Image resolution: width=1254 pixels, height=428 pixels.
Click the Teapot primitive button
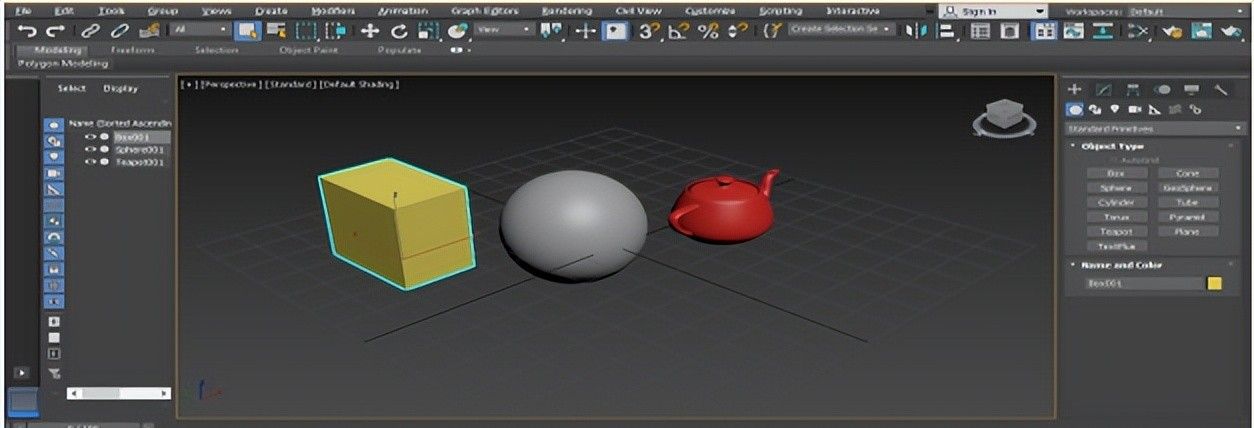coord(1115,231)
